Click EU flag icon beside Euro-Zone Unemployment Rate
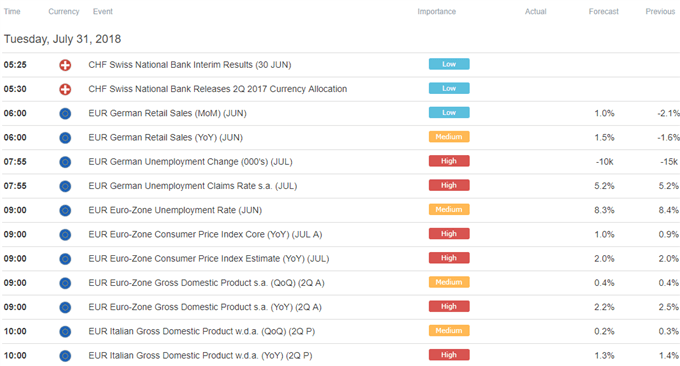680x366 pixels. (x=65, y=211)
